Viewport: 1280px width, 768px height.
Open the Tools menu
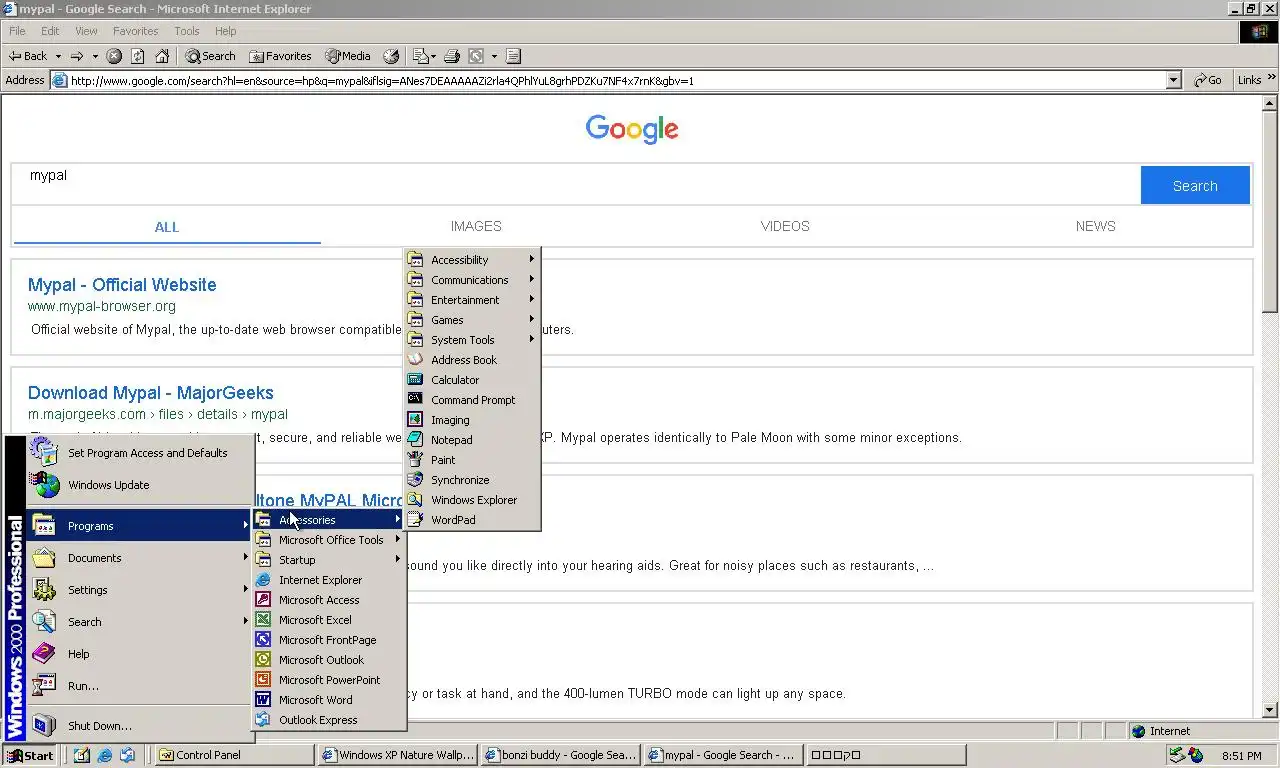click(187, 31)
